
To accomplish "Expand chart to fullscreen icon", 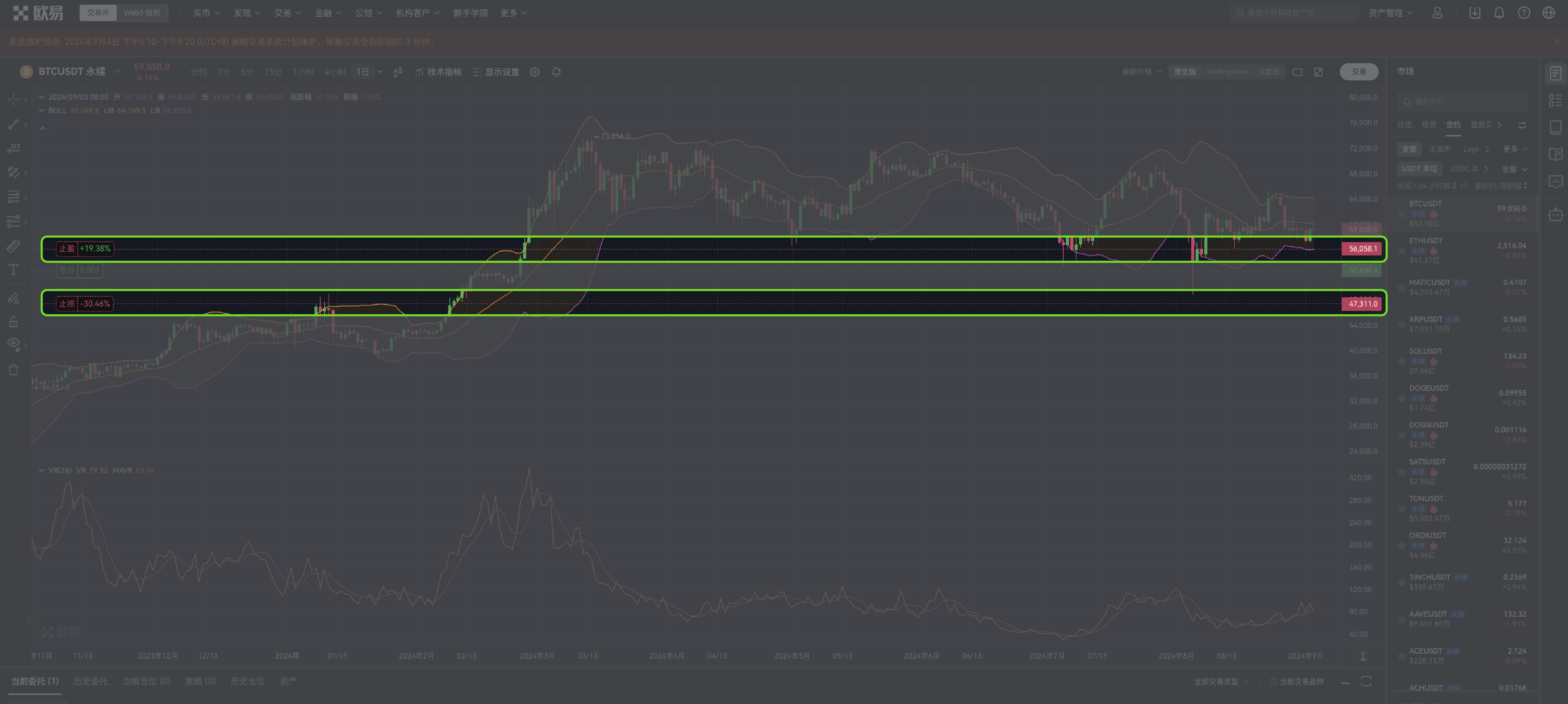I will coord(1319,72).
